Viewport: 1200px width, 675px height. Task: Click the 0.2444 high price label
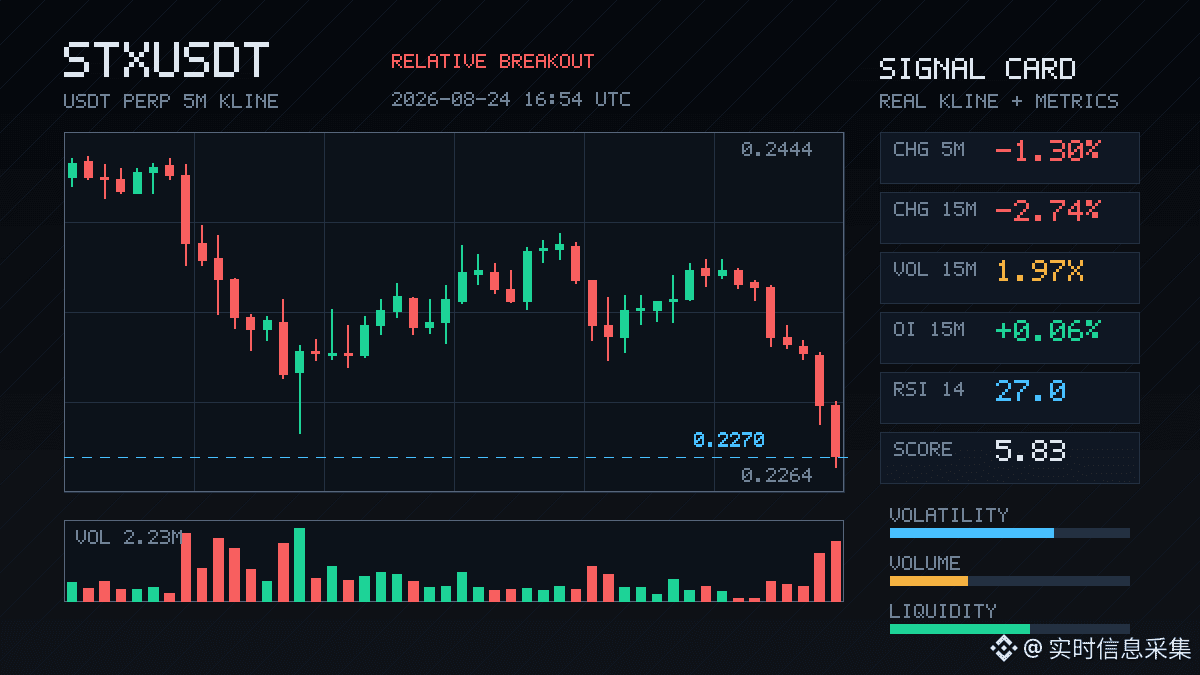776,150
